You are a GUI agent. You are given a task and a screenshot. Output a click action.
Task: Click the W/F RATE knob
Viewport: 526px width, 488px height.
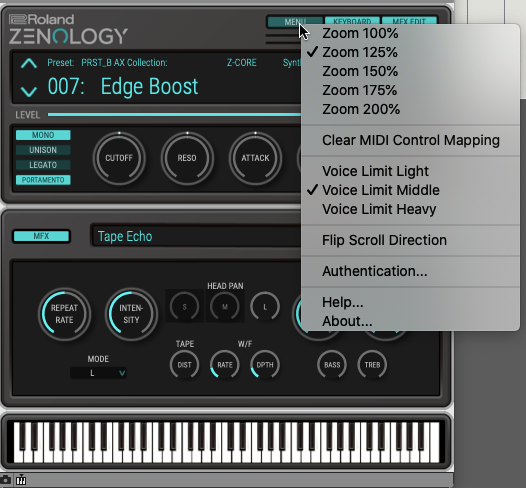(225, 365)
